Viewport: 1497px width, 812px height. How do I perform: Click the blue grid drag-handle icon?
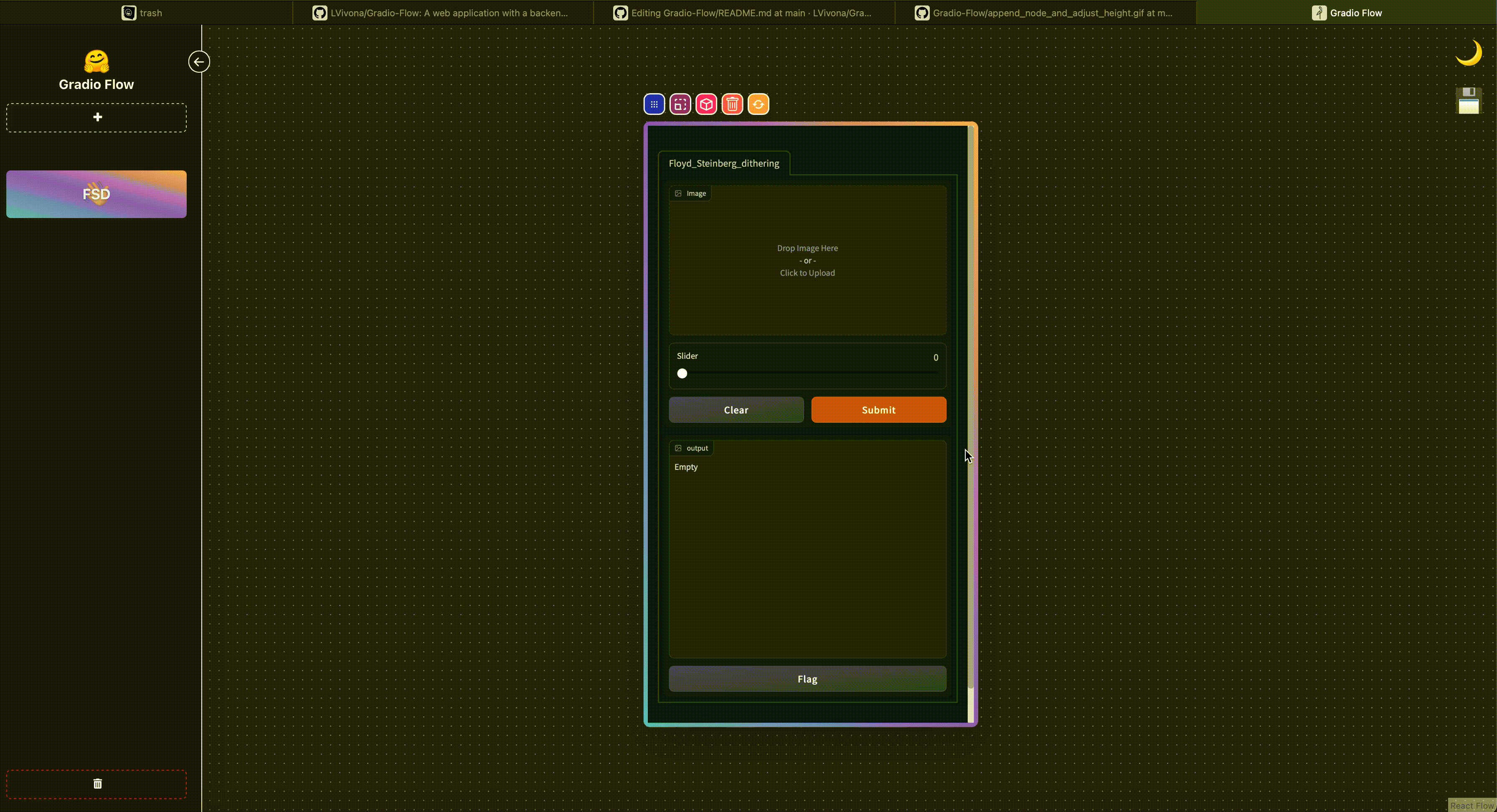point(654,104)
